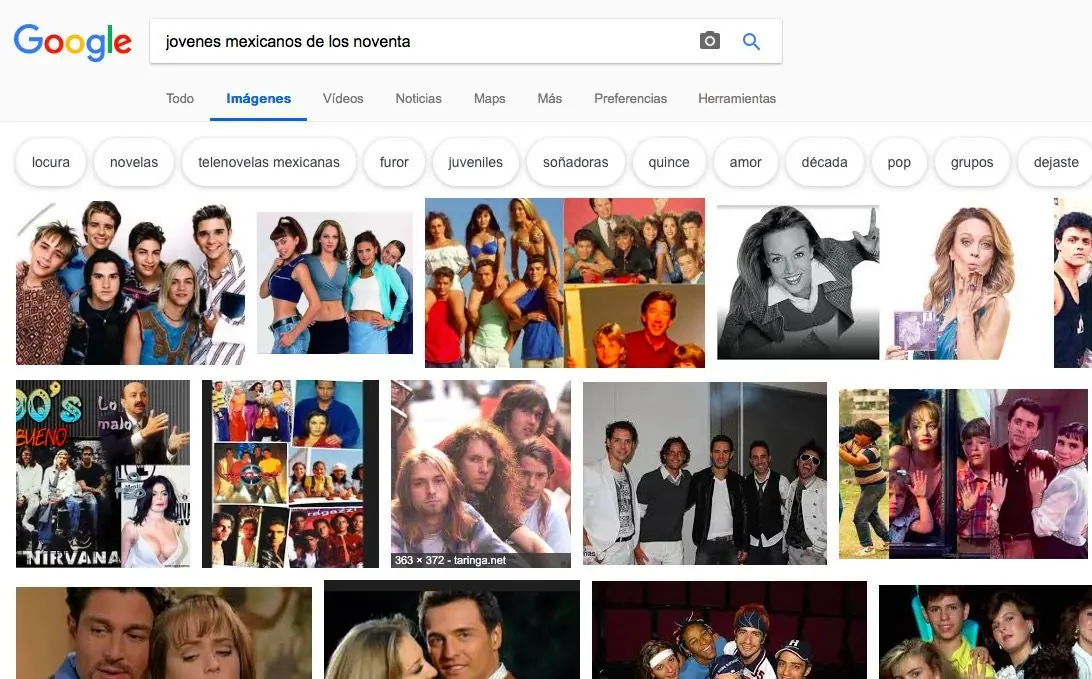1092x679 pixels.
Task: Click the blue magnifying glass search icon
Action: pos(751,41)
